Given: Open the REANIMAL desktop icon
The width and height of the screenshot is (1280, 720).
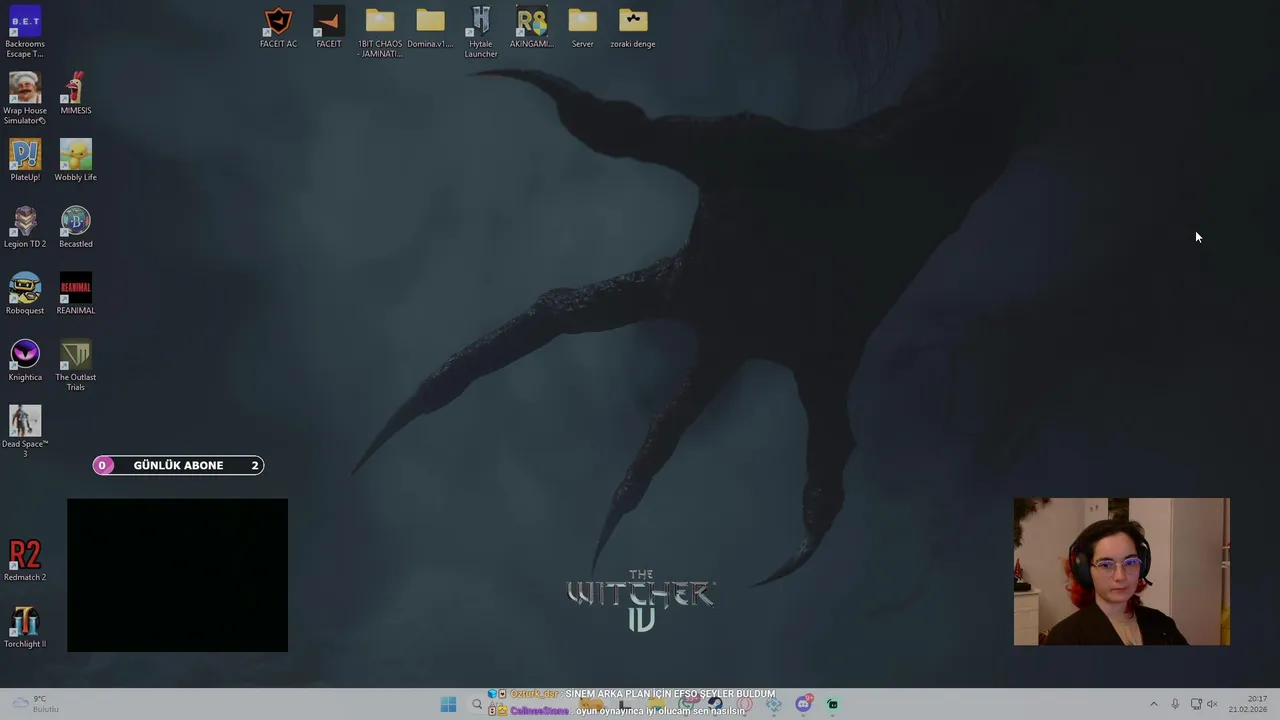Looking at the screenshot, I should [75, 293].
